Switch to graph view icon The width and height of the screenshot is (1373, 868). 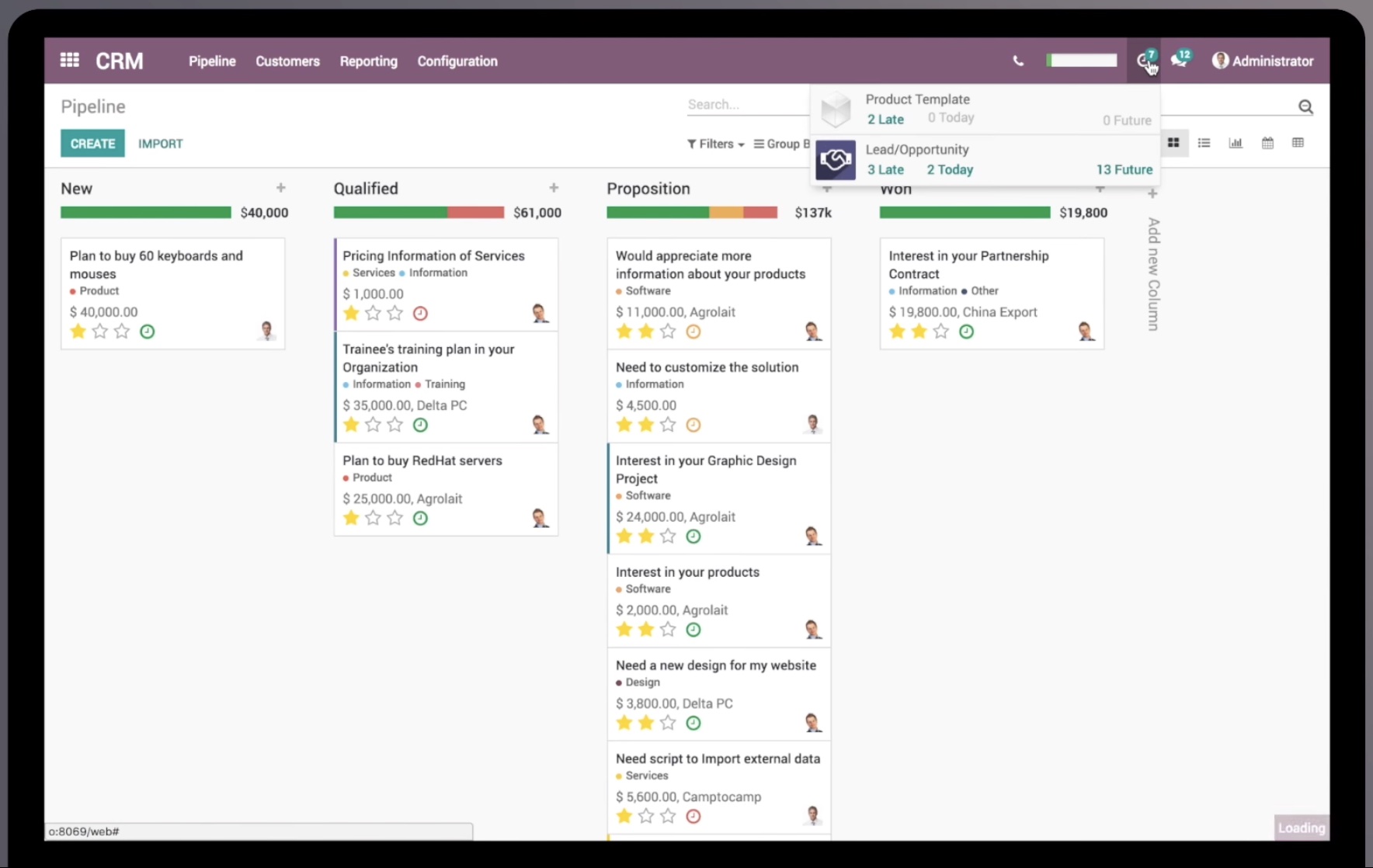tap(1236, 143)
